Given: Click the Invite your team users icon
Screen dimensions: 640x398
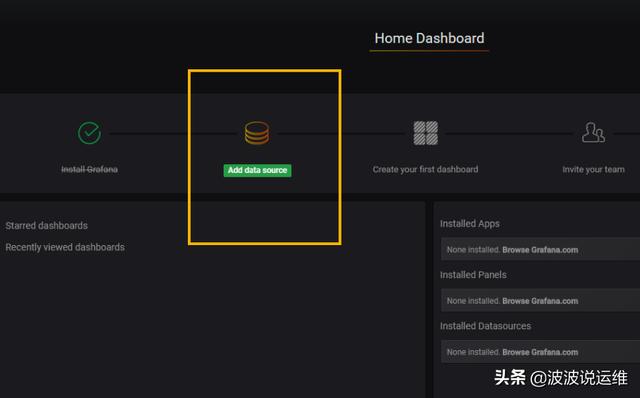Looking at the screenshot, I should coord(593,132).
